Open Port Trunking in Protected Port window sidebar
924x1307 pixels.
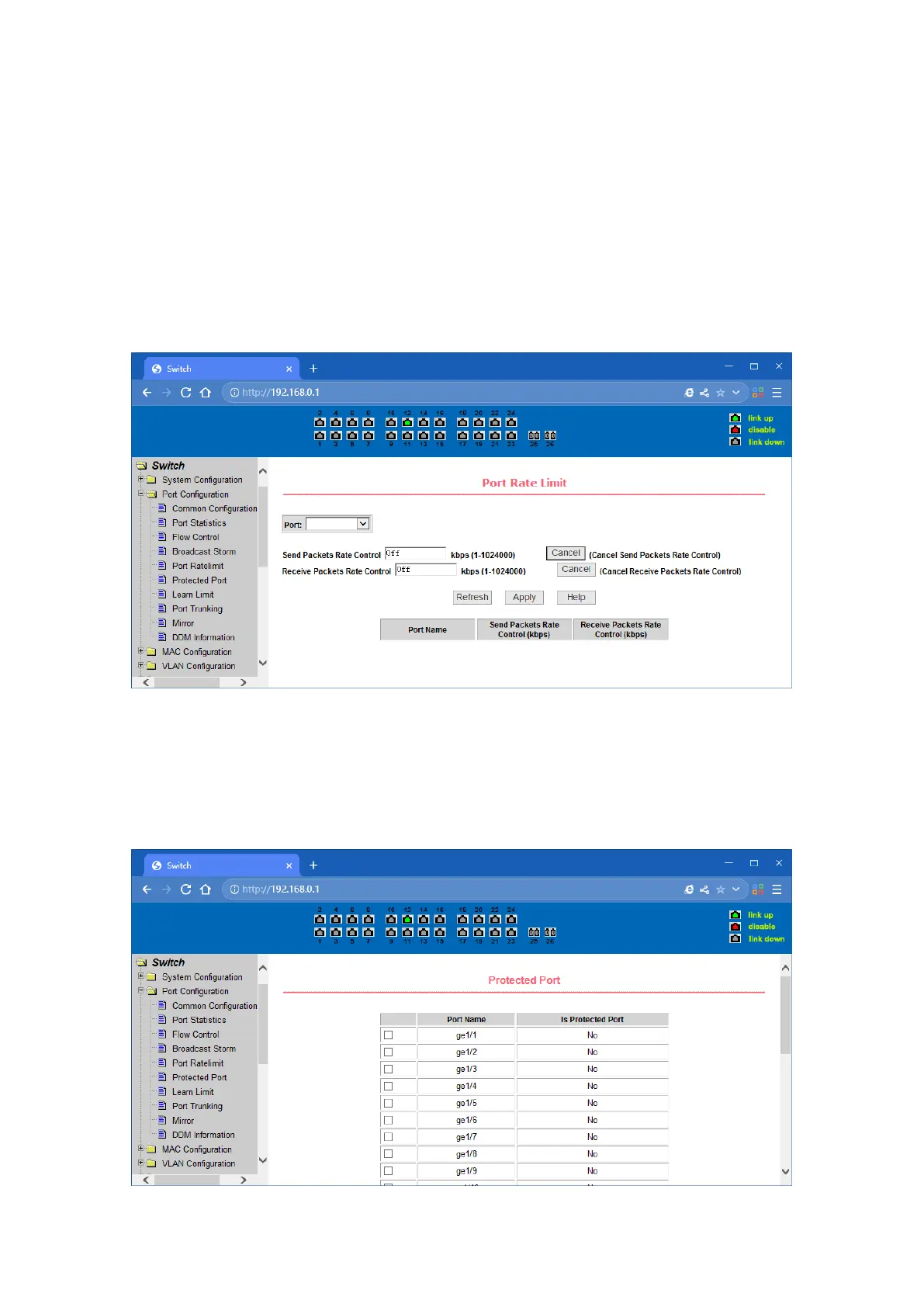point(197,1106)
